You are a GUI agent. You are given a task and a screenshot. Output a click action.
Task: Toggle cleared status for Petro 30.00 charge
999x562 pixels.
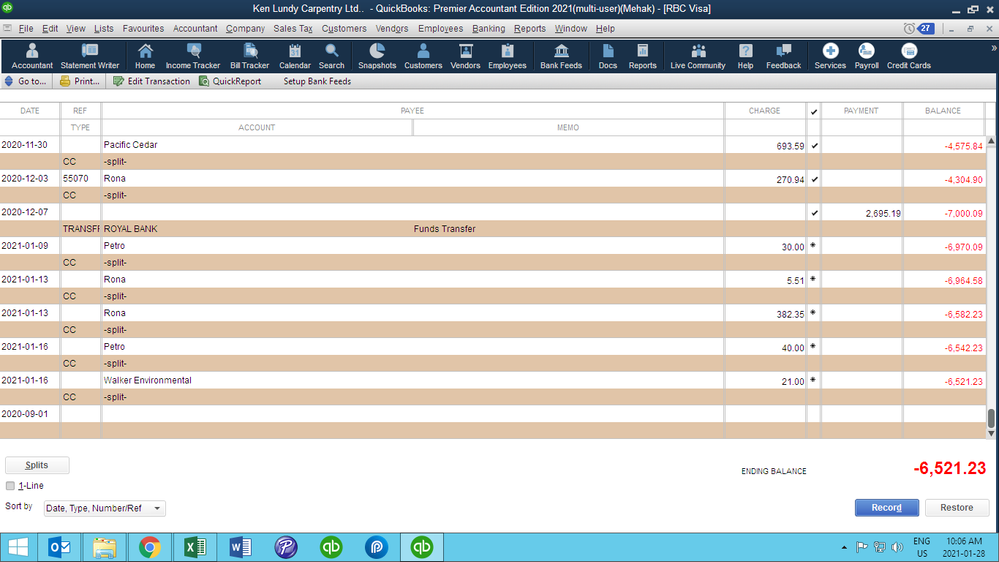(x=814, y=246)
